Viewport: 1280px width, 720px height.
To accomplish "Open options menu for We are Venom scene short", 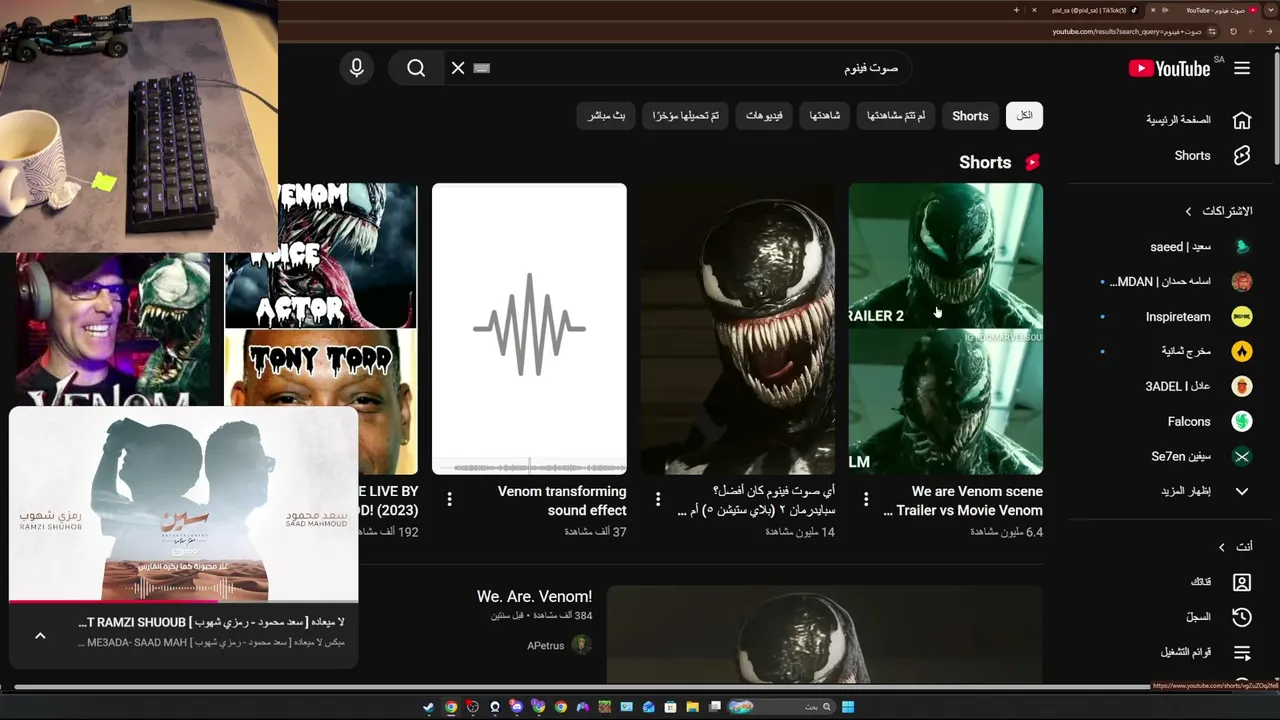I will (x=866, y=499).
